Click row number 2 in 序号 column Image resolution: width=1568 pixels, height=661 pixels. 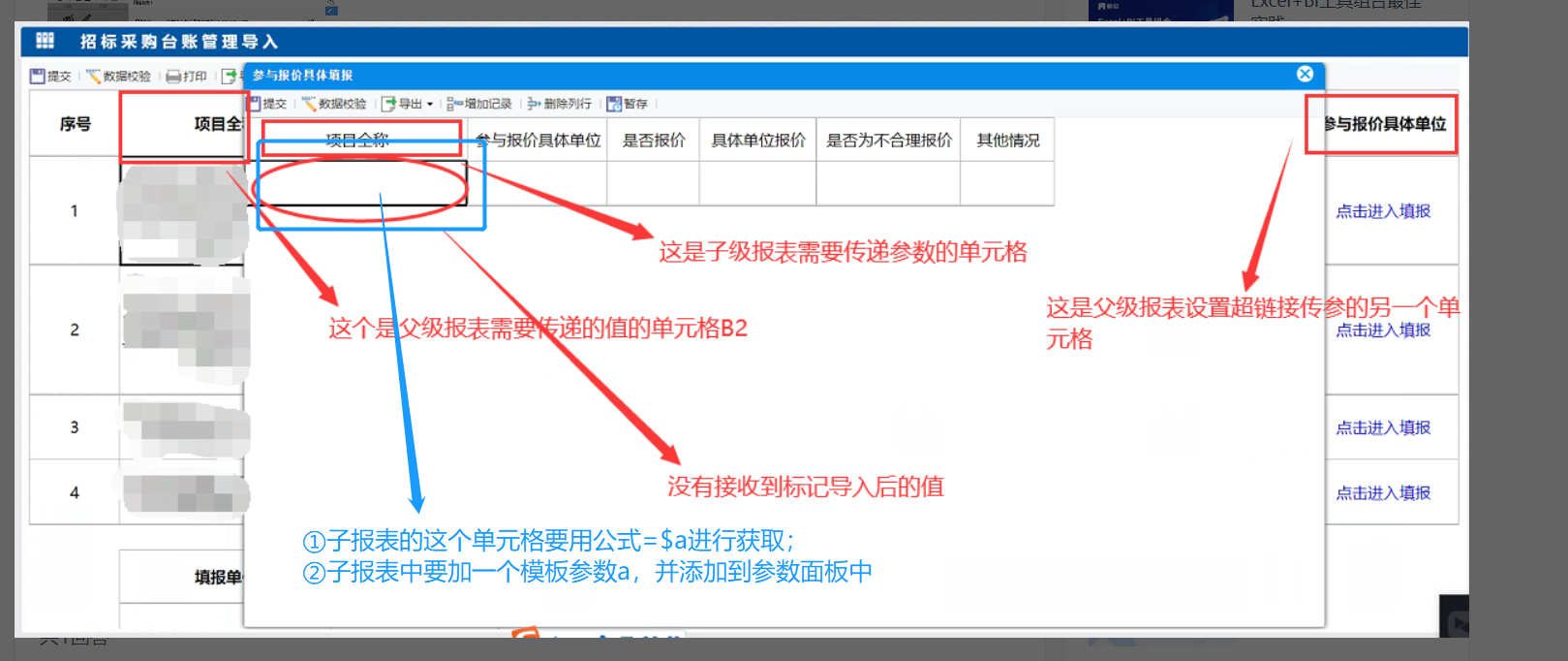[x=75, y=330]
